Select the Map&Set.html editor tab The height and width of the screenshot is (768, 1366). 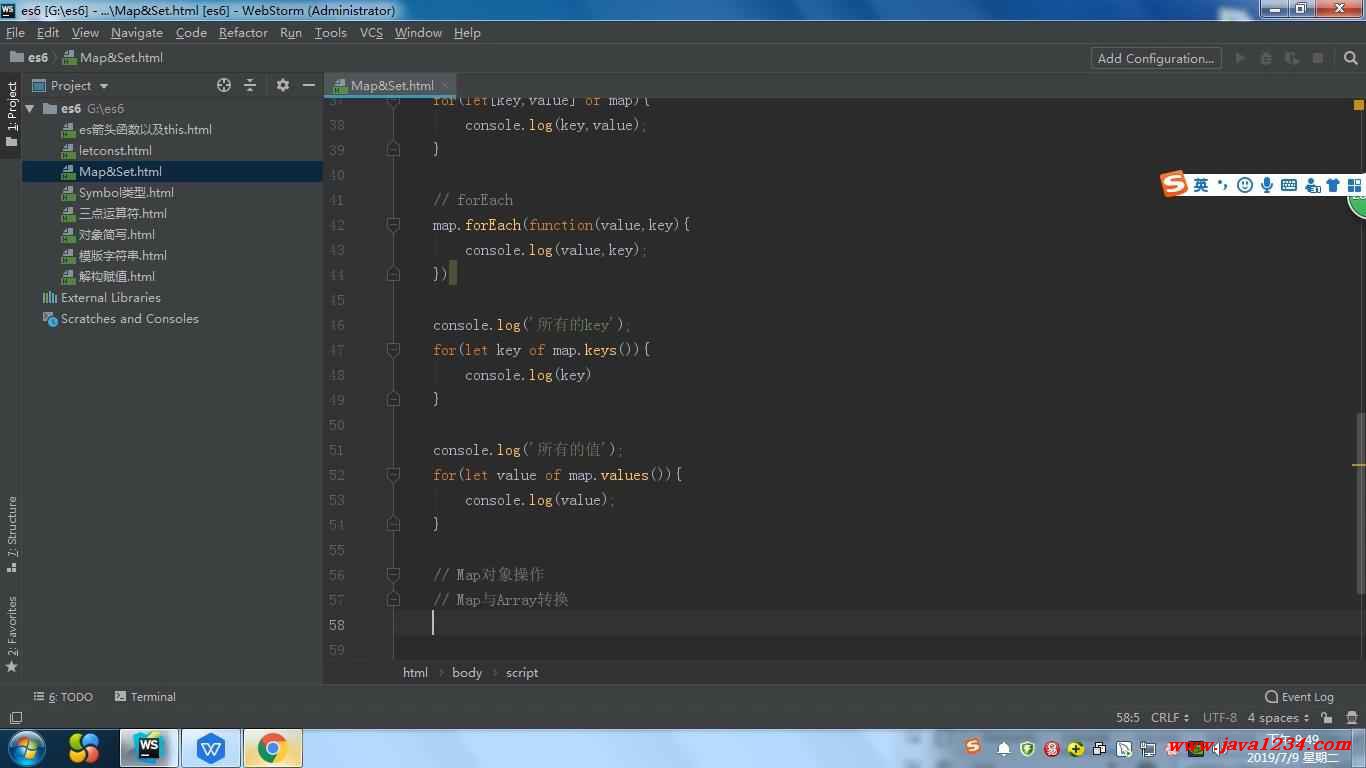pos(391,85)
